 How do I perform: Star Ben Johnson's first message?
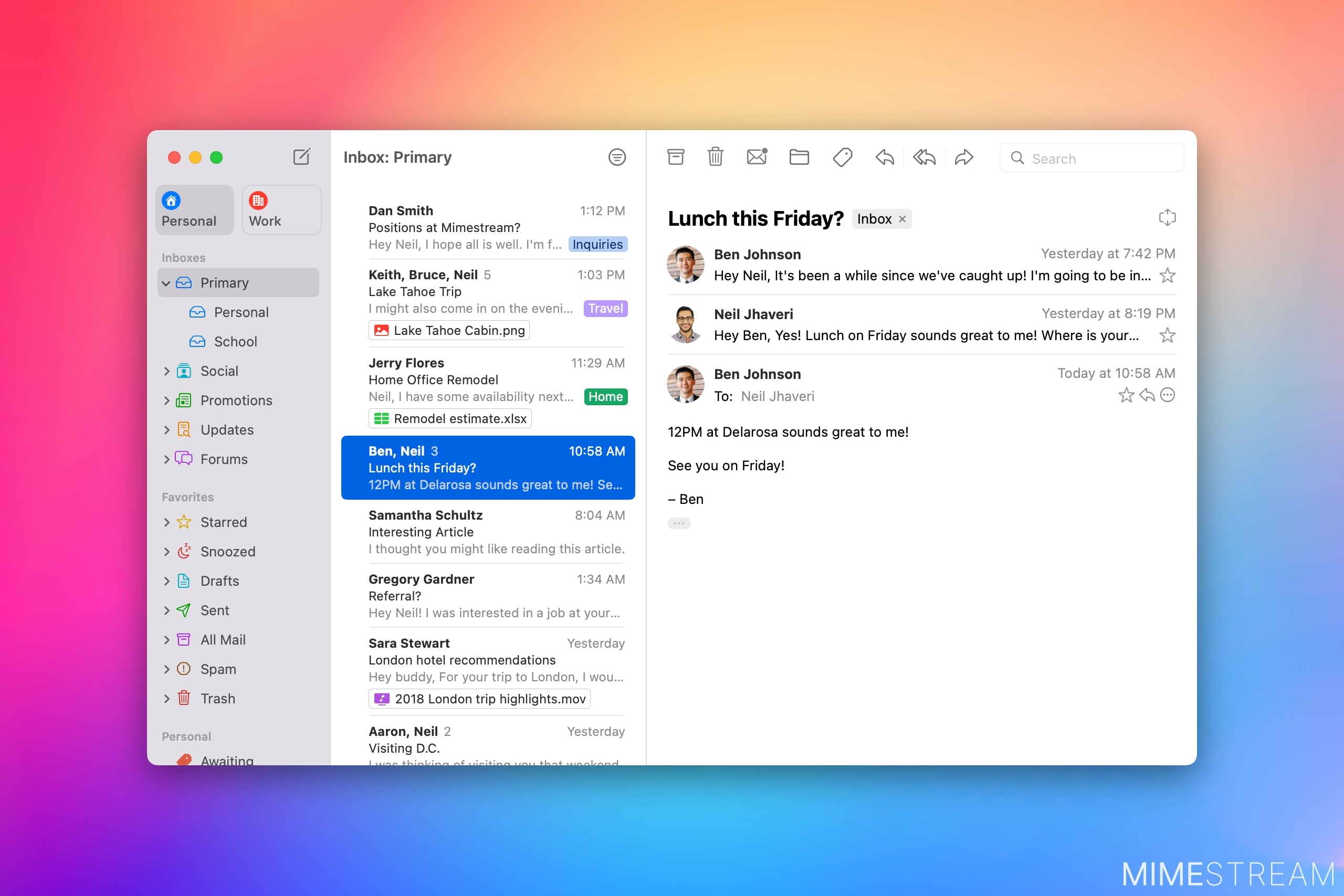[x=1167, y=276]
